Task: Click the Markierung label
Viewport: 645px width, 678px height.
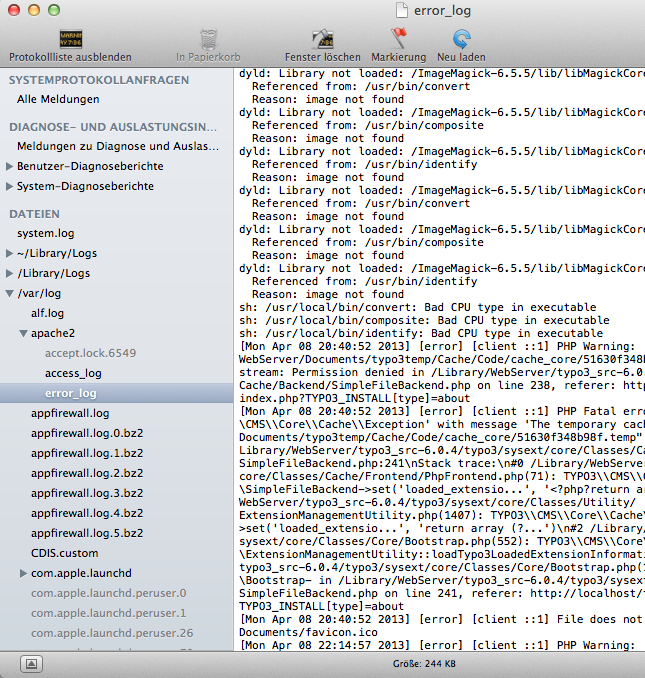Action: pyautogui.click(x=399, y=57)
